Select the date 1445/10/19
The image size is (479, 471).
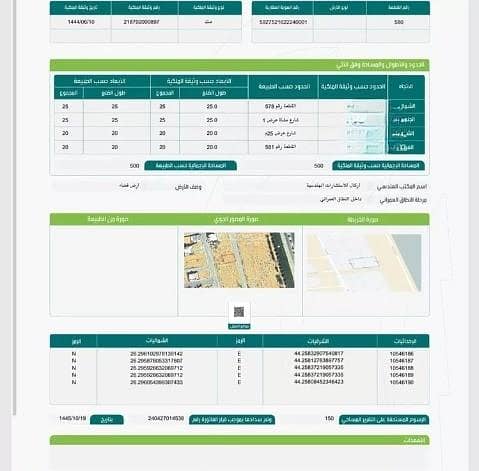pos(72,418)
